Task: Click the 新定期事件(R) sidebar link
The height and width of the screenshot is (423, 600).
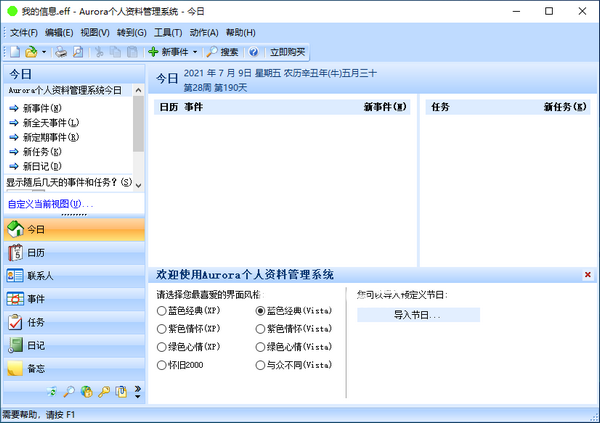Action: click(x=51, y=137)
